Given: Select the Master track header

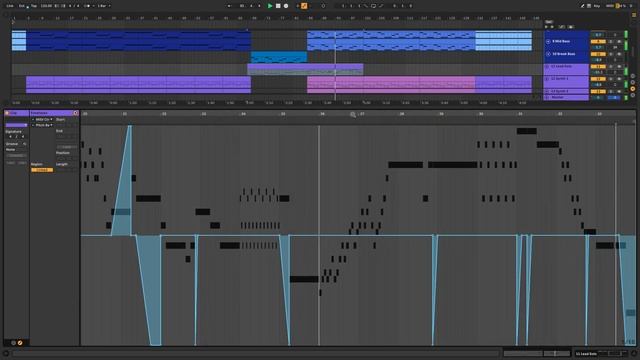Looking at the screenshot, I should [566, 98].
